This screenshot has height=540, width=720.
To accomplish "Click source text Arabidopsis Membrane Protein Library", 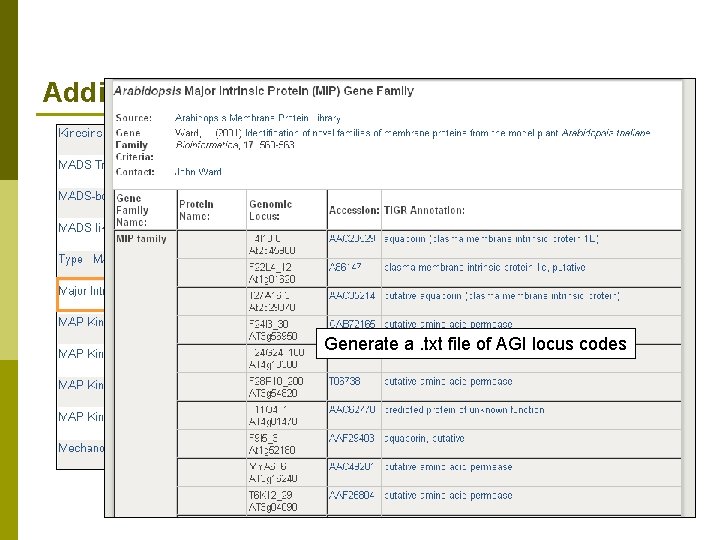I will (x=258, y=118).
